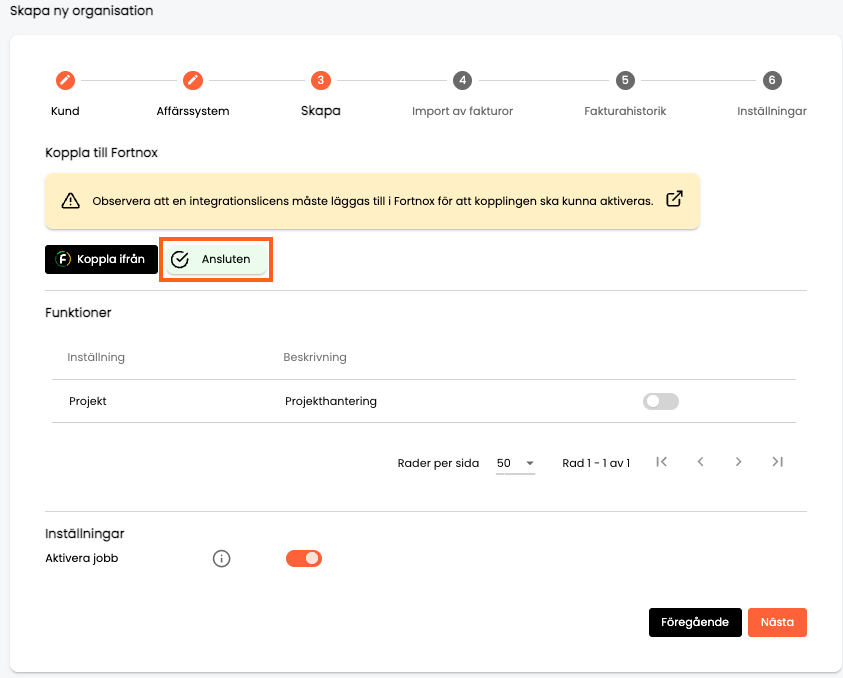
Task: Click the Affärssystem step pencil icon
Action: tap(192, 81)
